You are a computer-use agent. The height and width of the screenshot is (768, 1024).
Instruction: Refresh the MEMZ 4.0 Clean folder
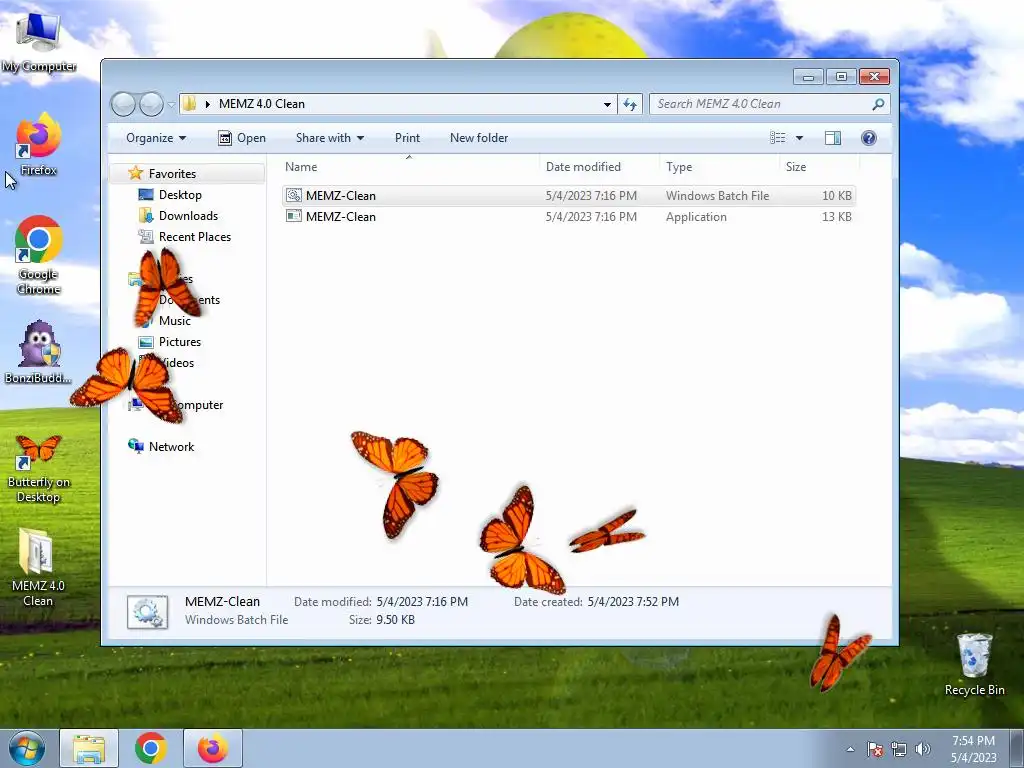(630, 104)
